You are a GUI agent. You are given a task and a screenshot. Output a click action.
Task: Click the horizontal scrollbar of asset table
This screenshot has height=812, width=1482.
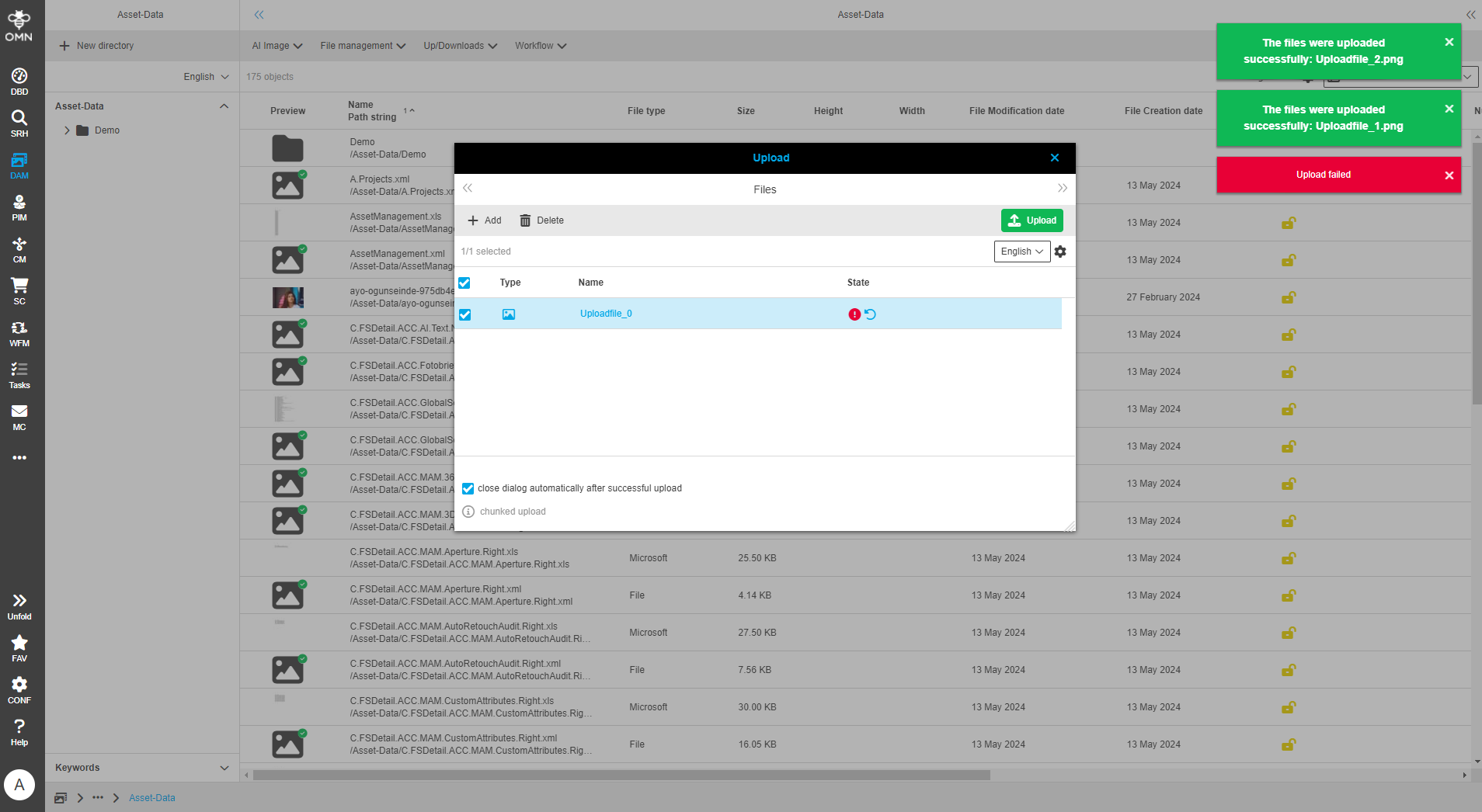click(x=621, y=775)
